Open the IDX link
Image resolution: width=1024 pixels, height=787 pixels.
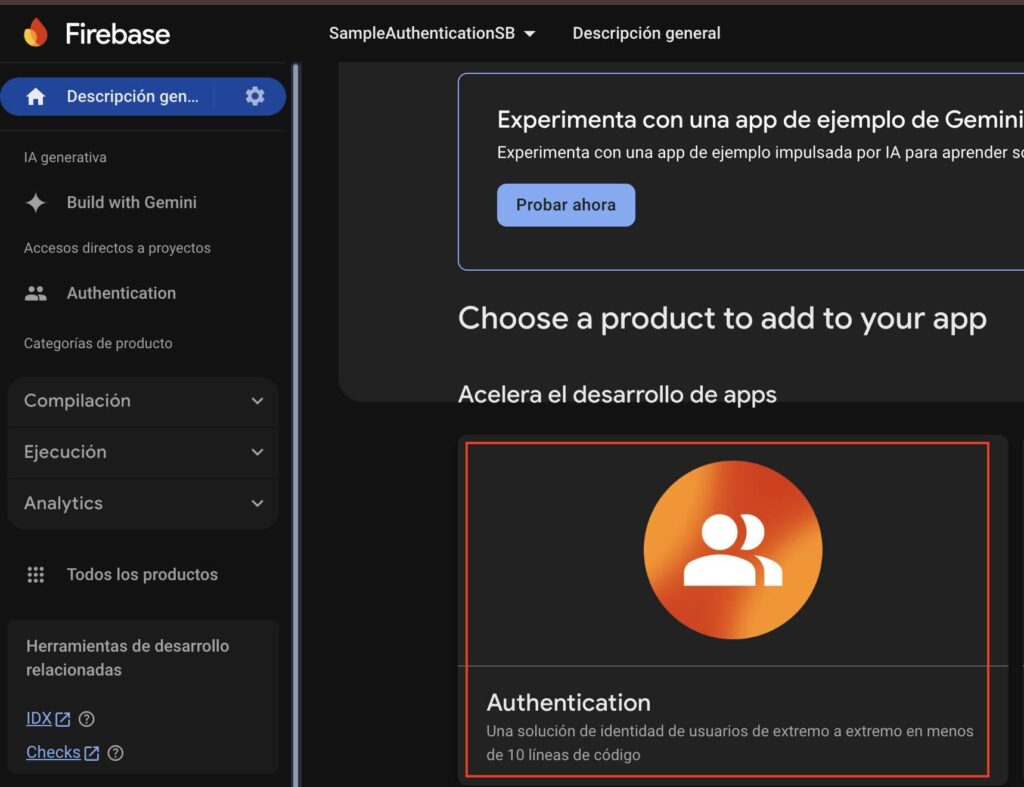(x=39, y=718)
